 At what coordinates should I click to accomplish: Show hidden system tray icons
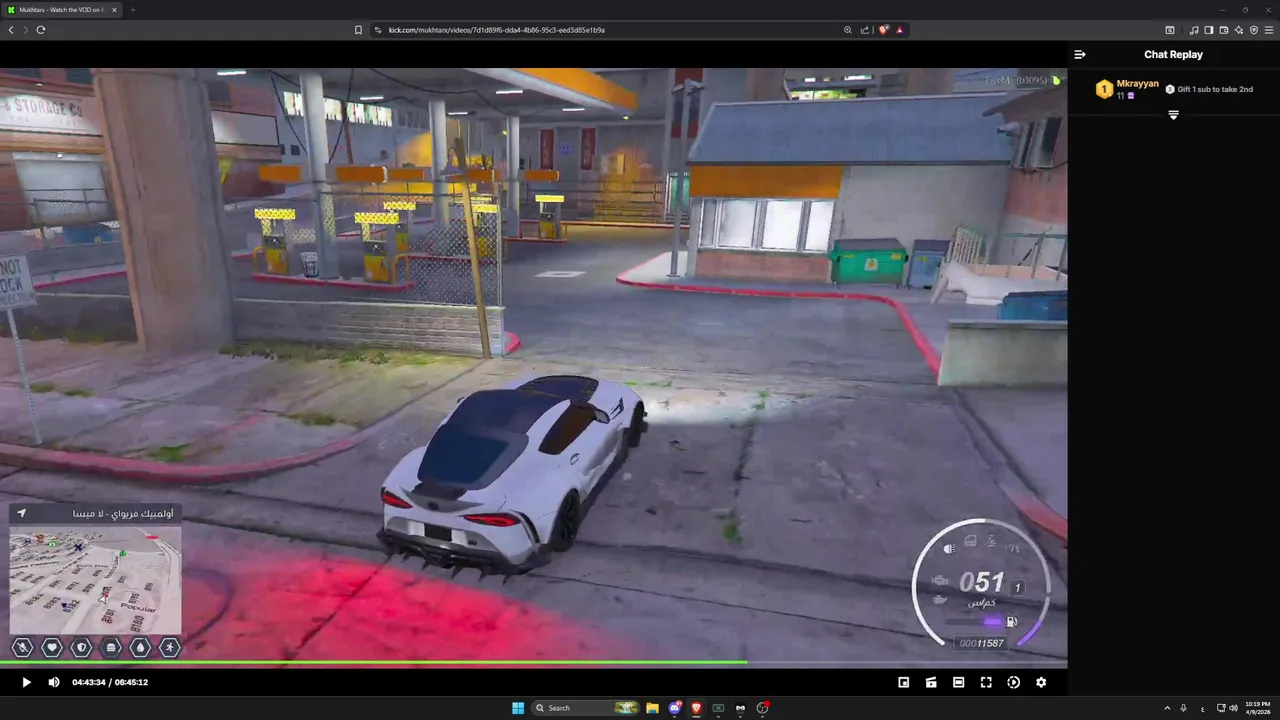point(1167,708)
